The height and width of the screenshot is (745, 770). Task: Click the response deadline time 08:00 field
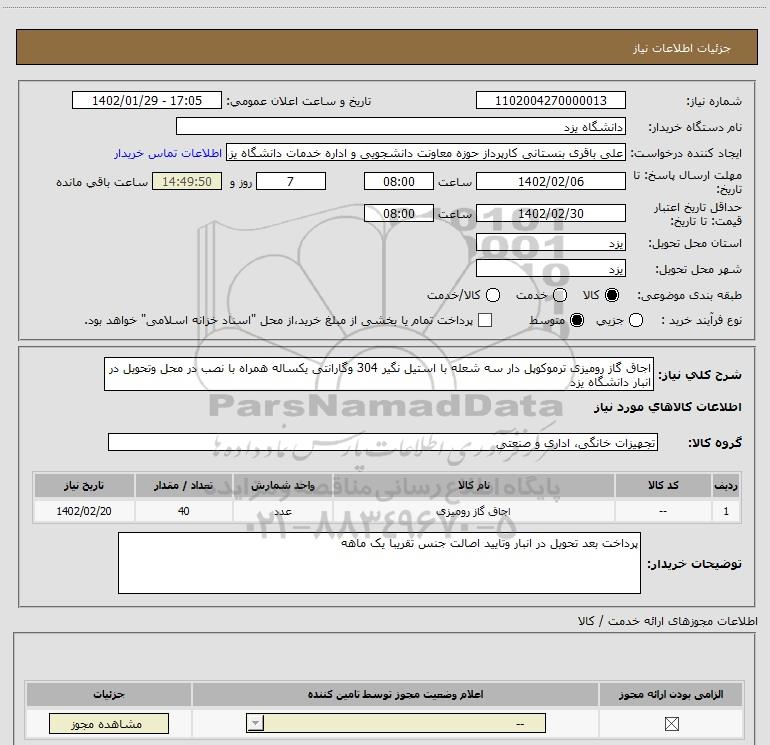tap(399, 181)
